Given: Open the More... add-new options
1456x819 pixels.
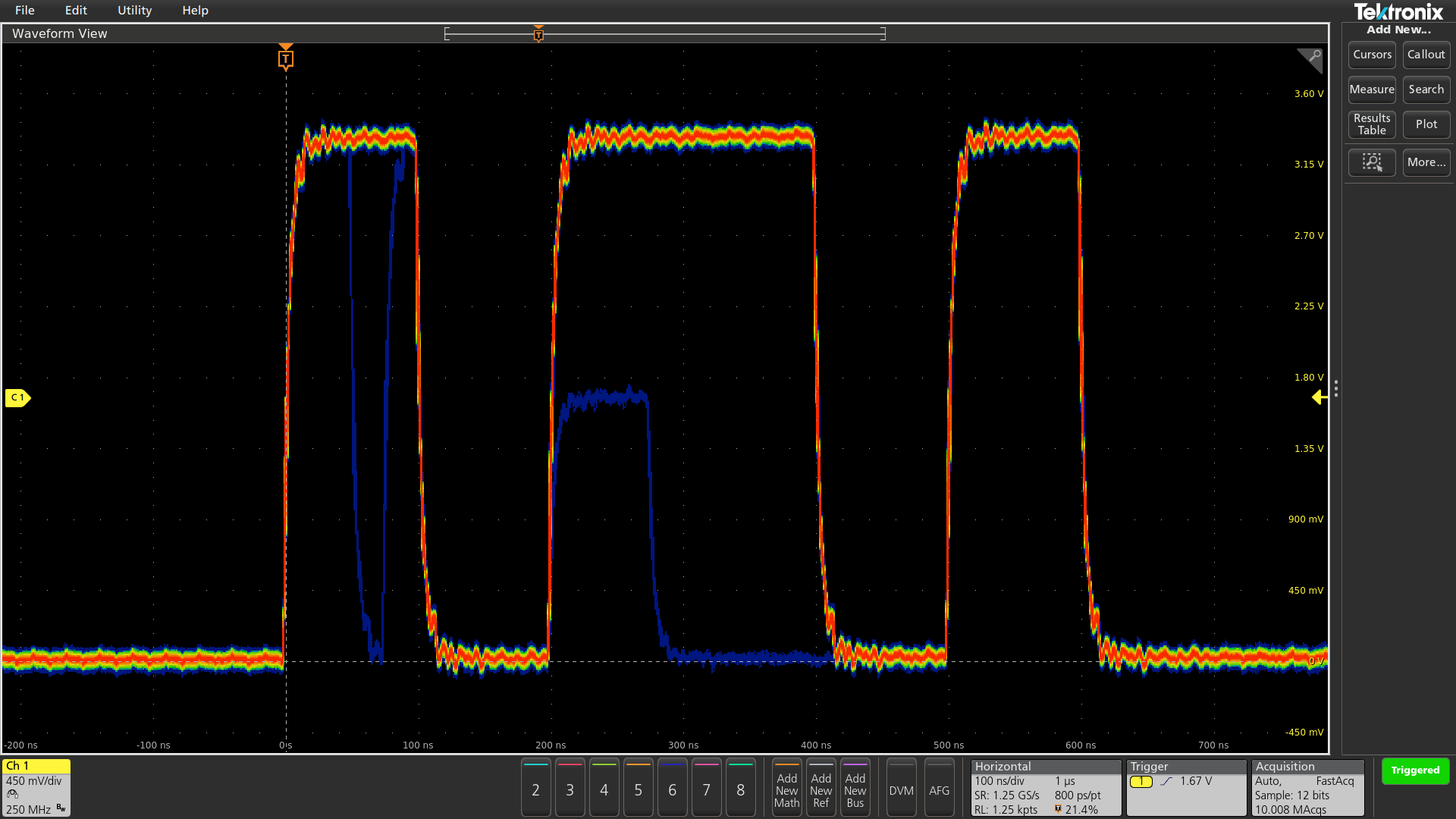Looking at the screenshot, I should click(x=1426, y=162).
